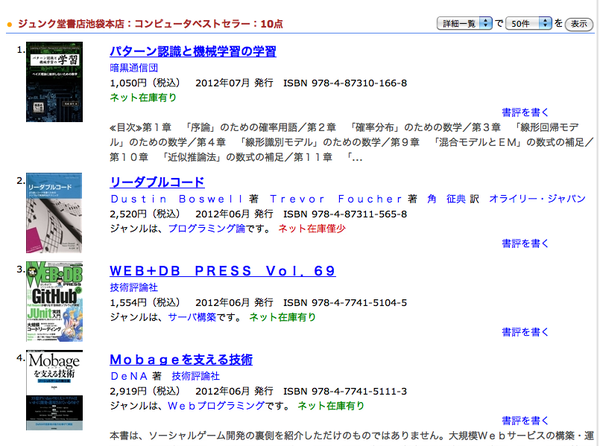The image size is (600, 446).
Task: Open the 詳細一覧 view dropdown
Action: pyautogui.click(x=465, y=24)
